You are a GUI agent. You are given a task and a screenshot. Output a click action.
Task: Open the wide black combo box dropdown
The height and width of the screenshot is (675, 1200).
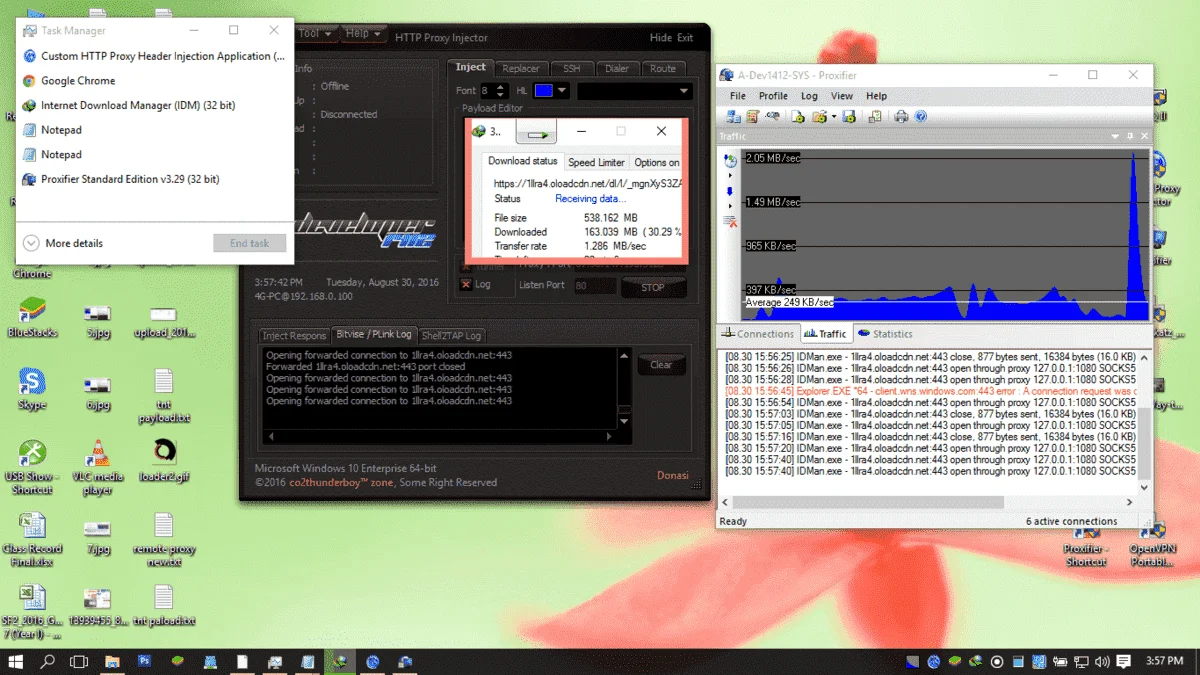pos(684,91)
